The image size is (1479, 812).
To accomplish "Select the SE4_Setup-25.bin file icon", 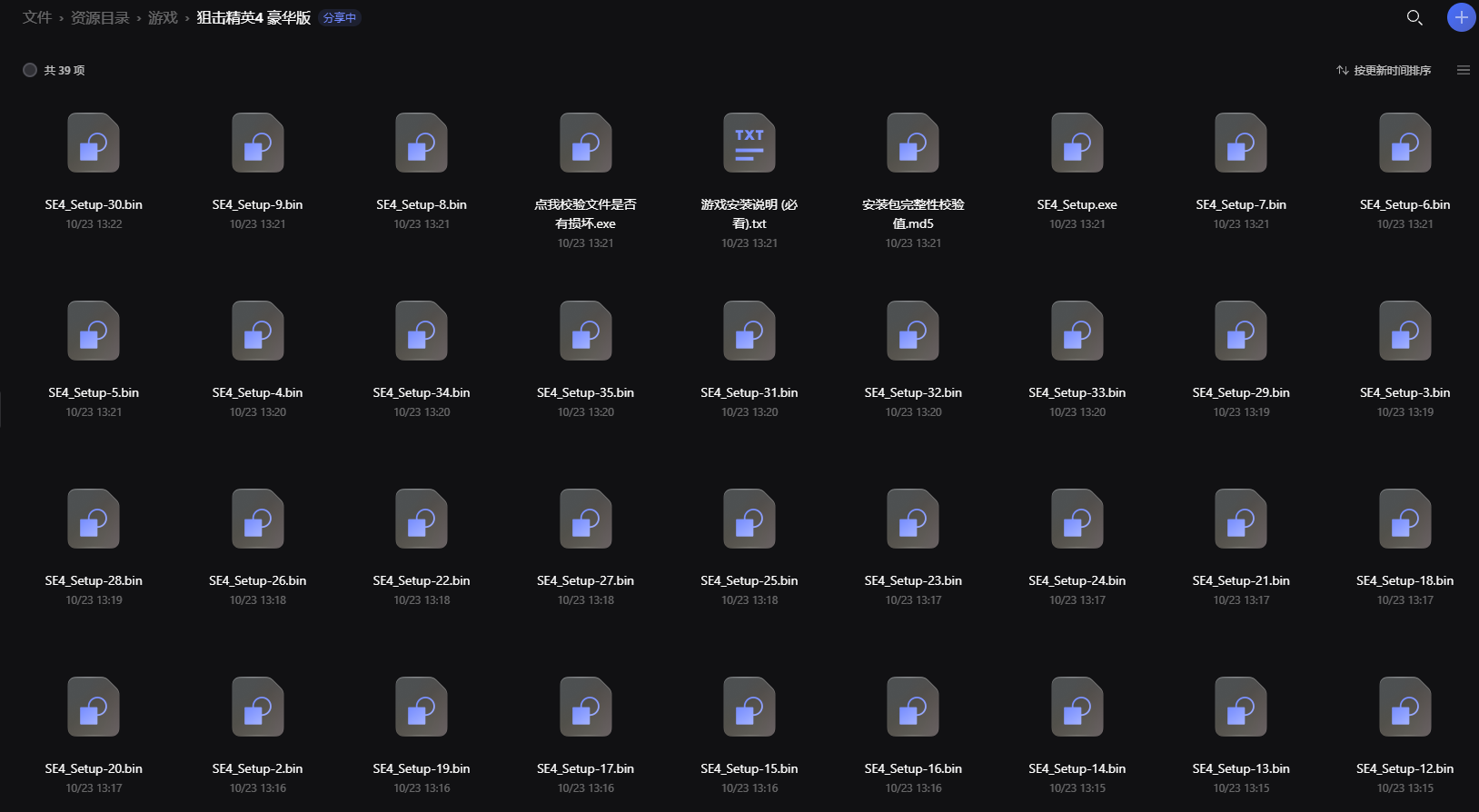I will [x=749, y=519].
